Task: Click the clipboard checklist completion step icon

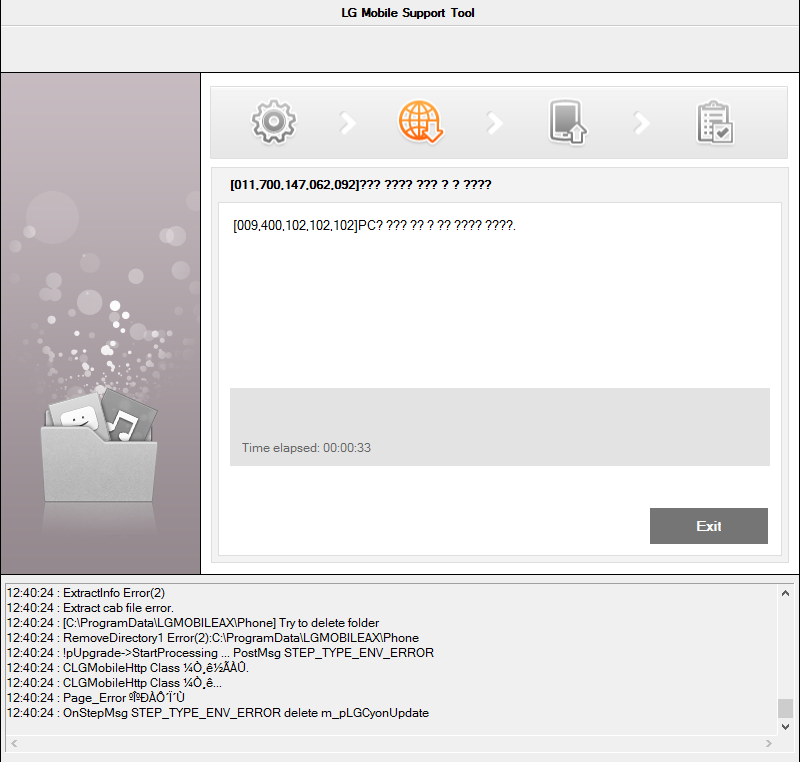Action: [x=715, y=123]
